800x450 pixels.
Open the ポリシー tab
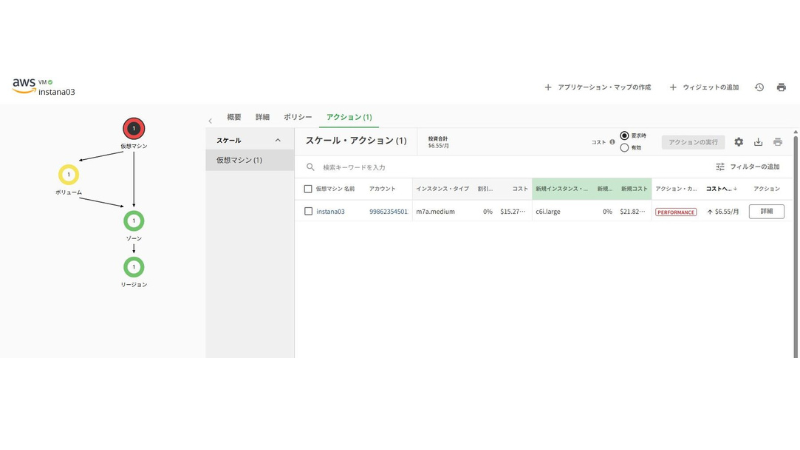pyautogui.click(x=298, y=117)
